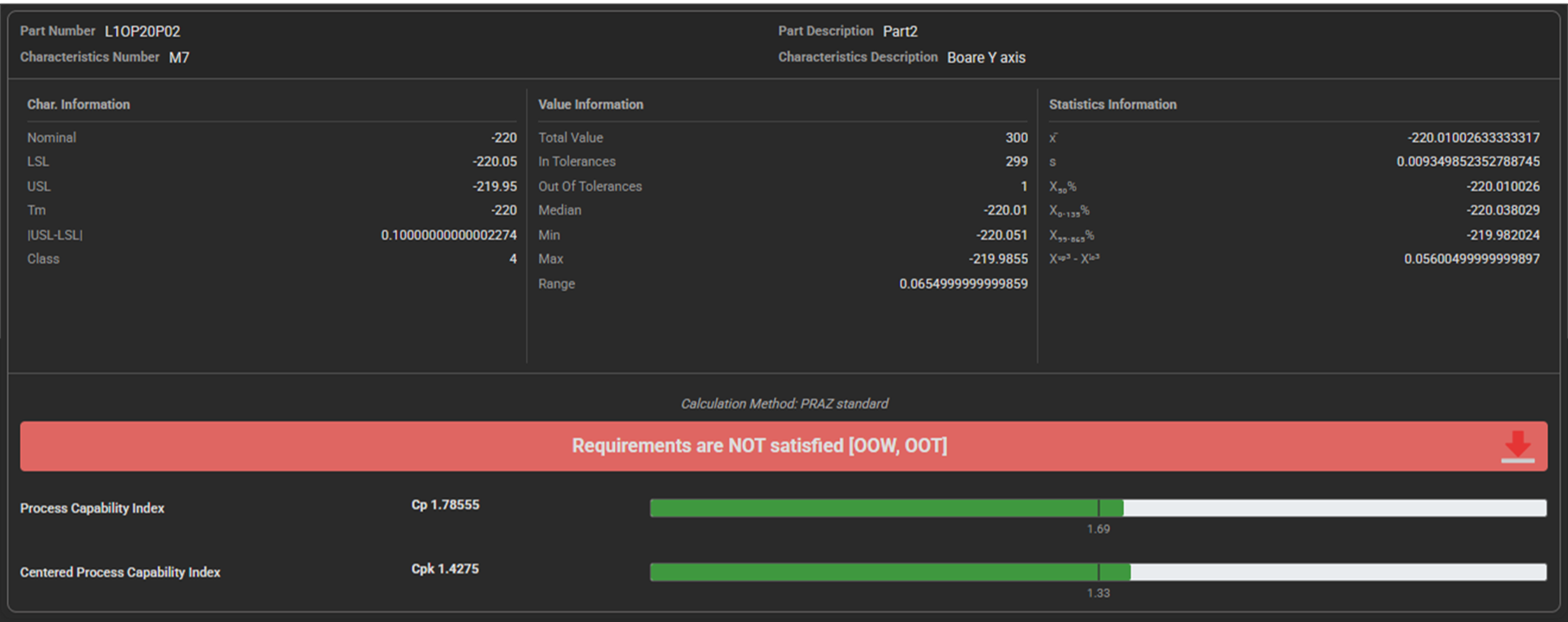This screenshot has width=1568, height=622.
Task: Click the Char. Information section header
Action: pos(79,105)
